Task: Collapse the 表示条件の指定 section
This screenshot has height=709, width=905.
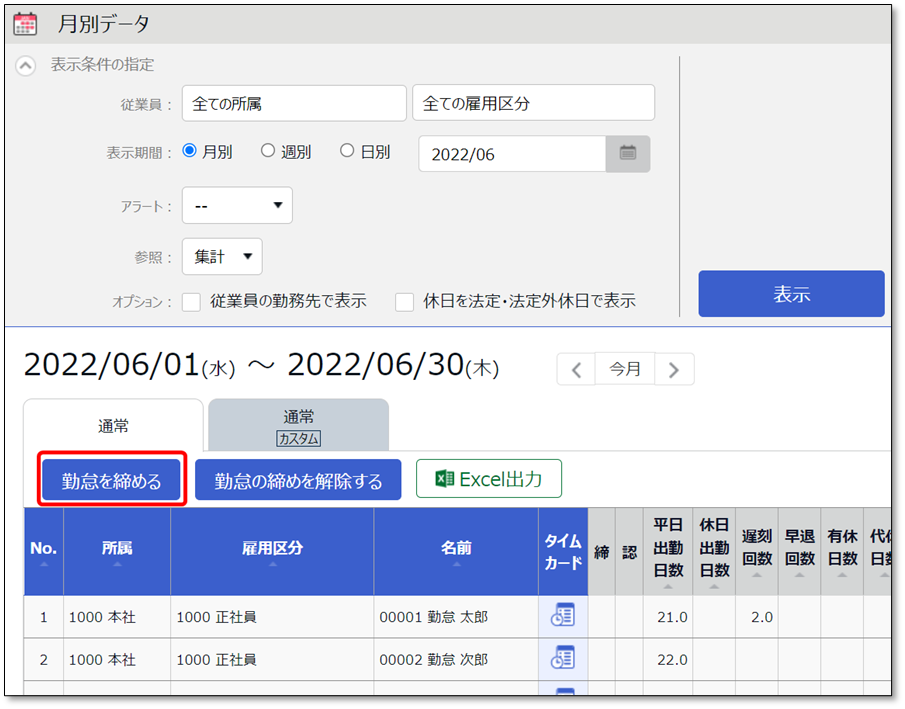Action: coord(26,65)
